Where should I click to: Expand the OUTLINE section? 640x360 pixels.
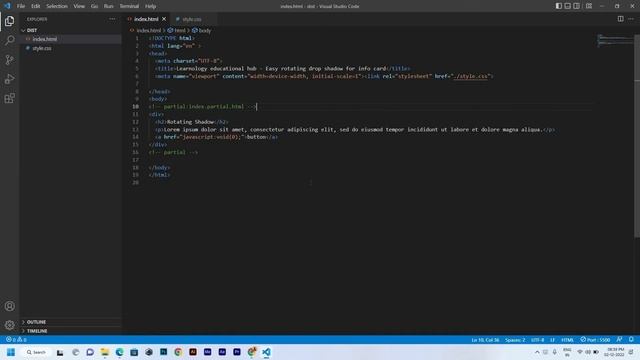click(x=36, y=322)
